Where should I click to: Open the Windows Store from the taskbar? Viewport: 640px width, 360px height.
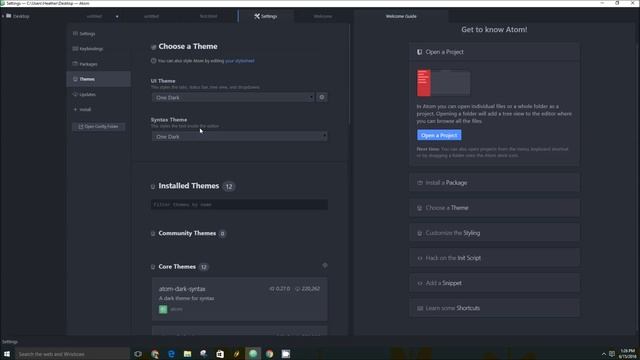(220, 354)
